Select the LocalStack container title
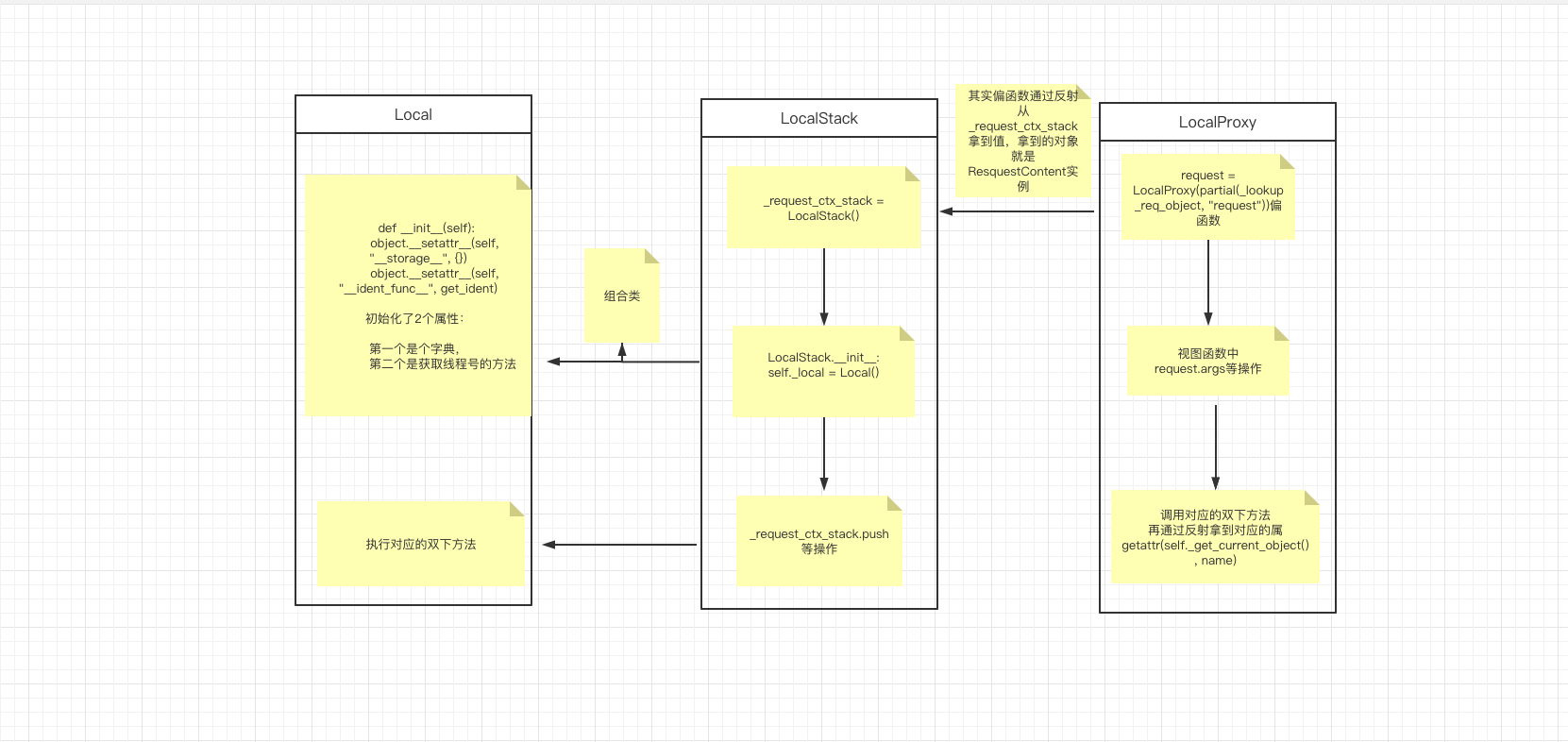 pos(819,118)
